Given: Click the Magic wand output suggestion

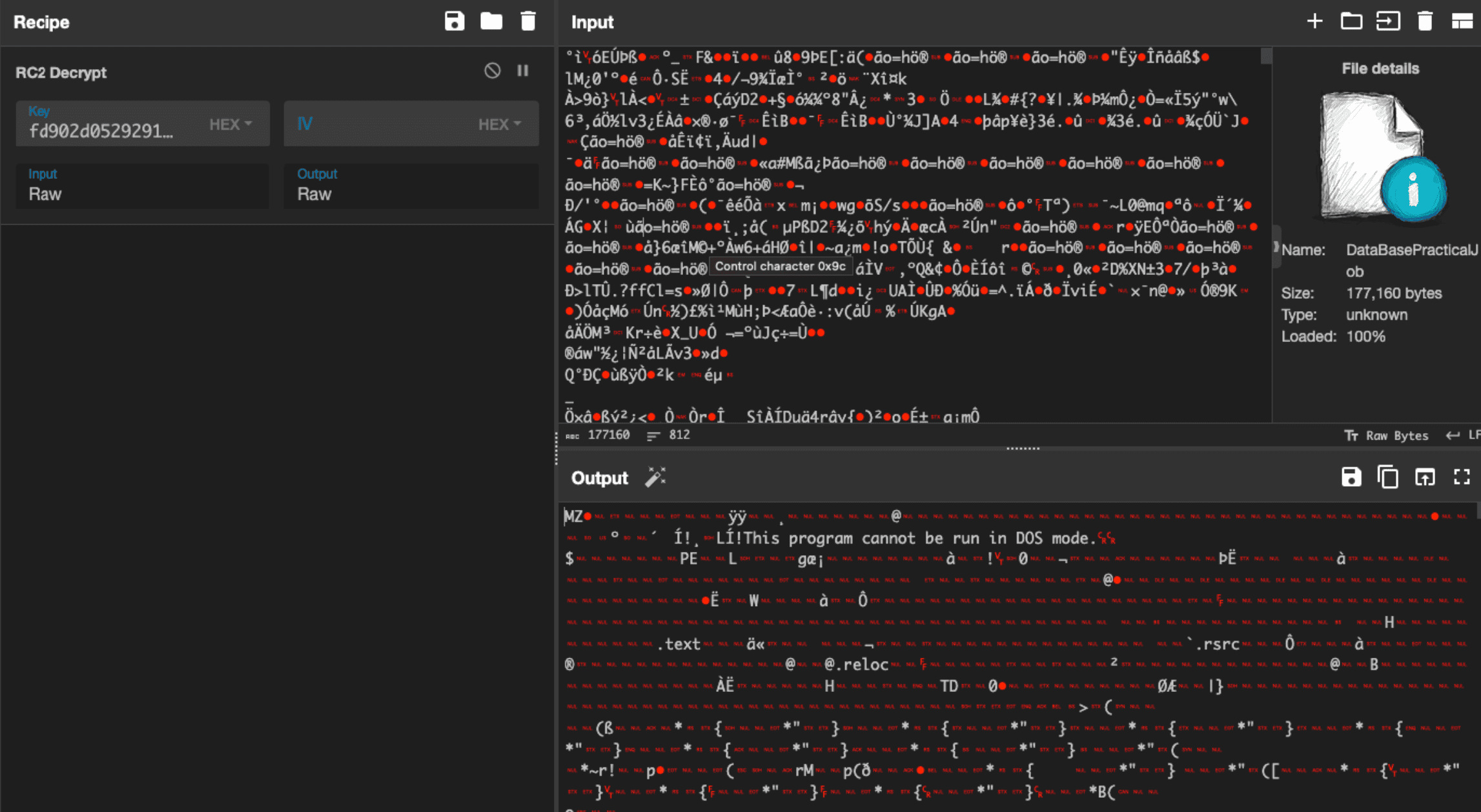Looking at the screenshot, I should pyautogui.click(x=655, y=478).
